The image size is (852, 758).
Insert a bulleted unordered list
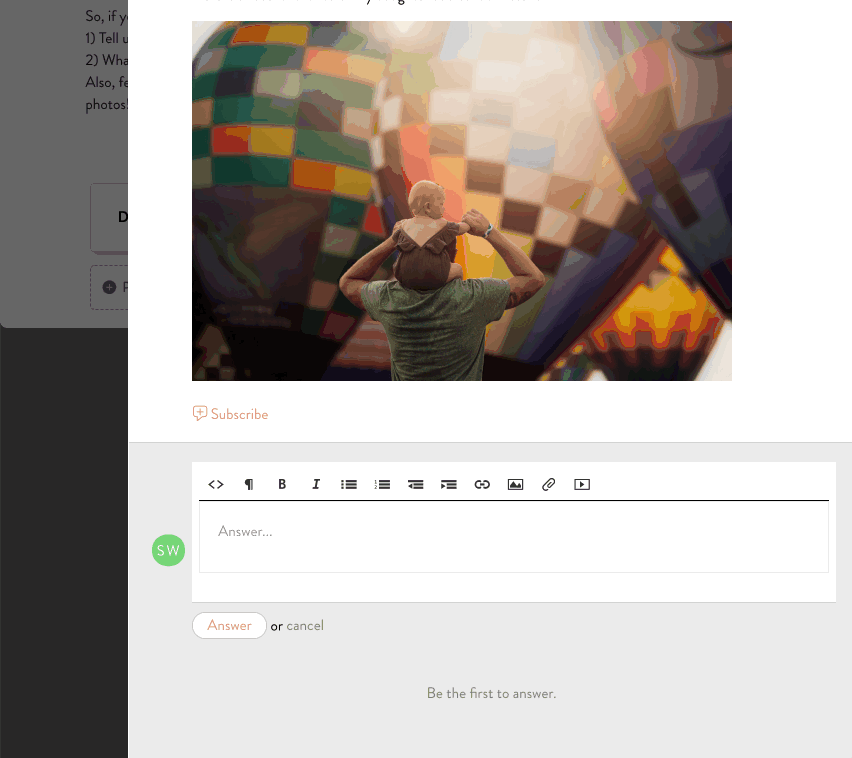[x=349, y=484]
